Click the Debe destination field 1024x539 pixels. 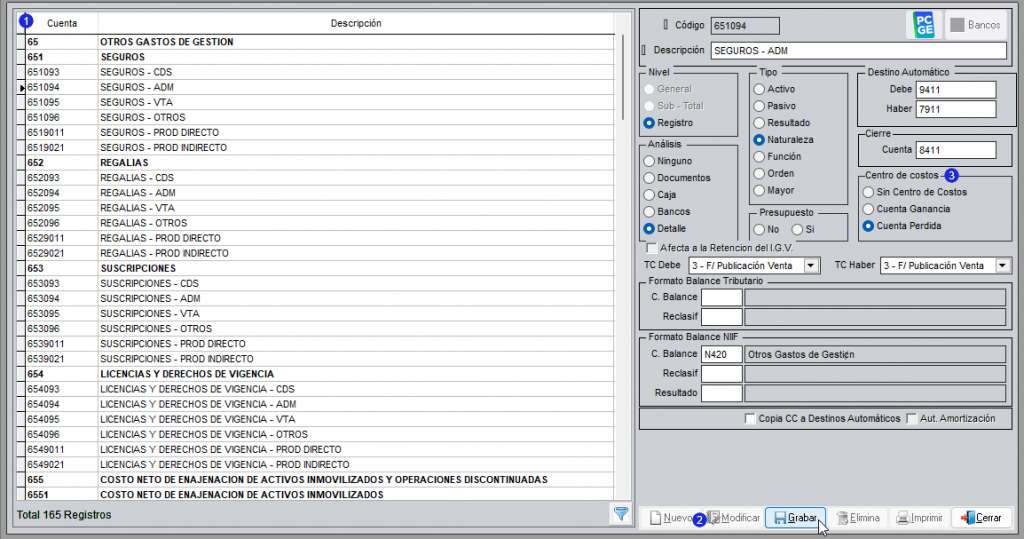(x=956, y=90)
